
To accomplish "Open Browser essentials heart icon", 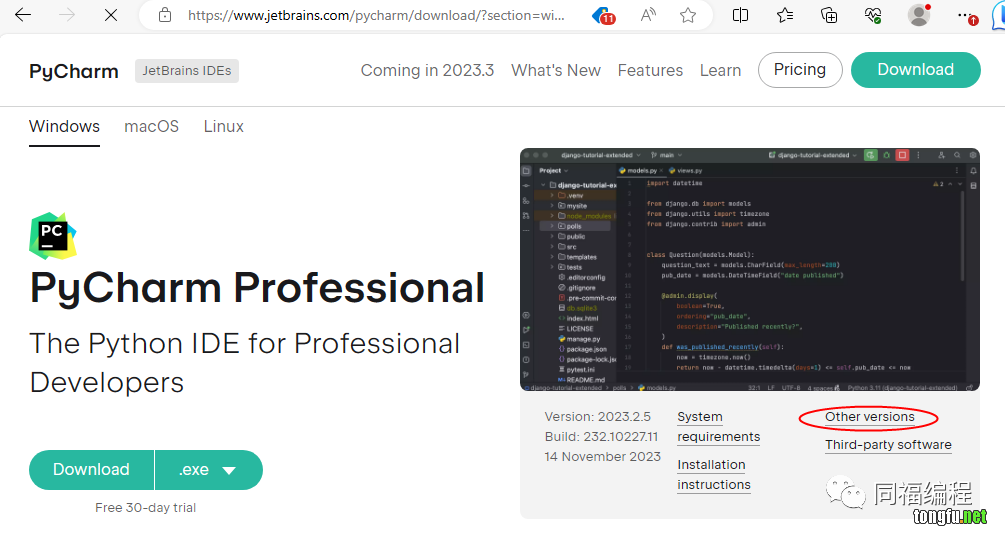I will [x=873, y=15].
